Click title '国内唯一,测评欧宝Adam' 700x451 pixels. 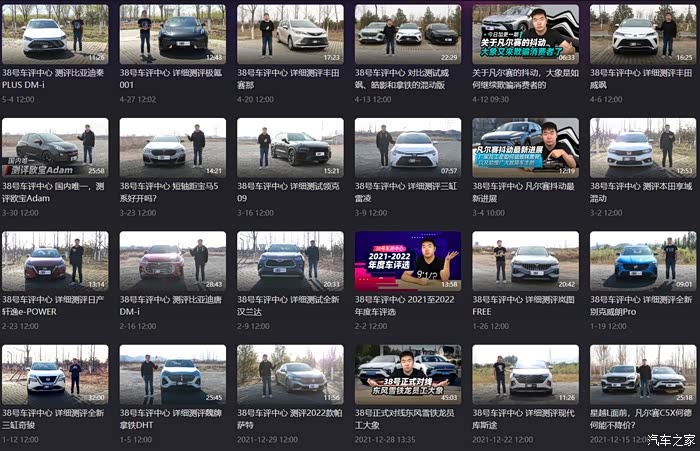53,192
